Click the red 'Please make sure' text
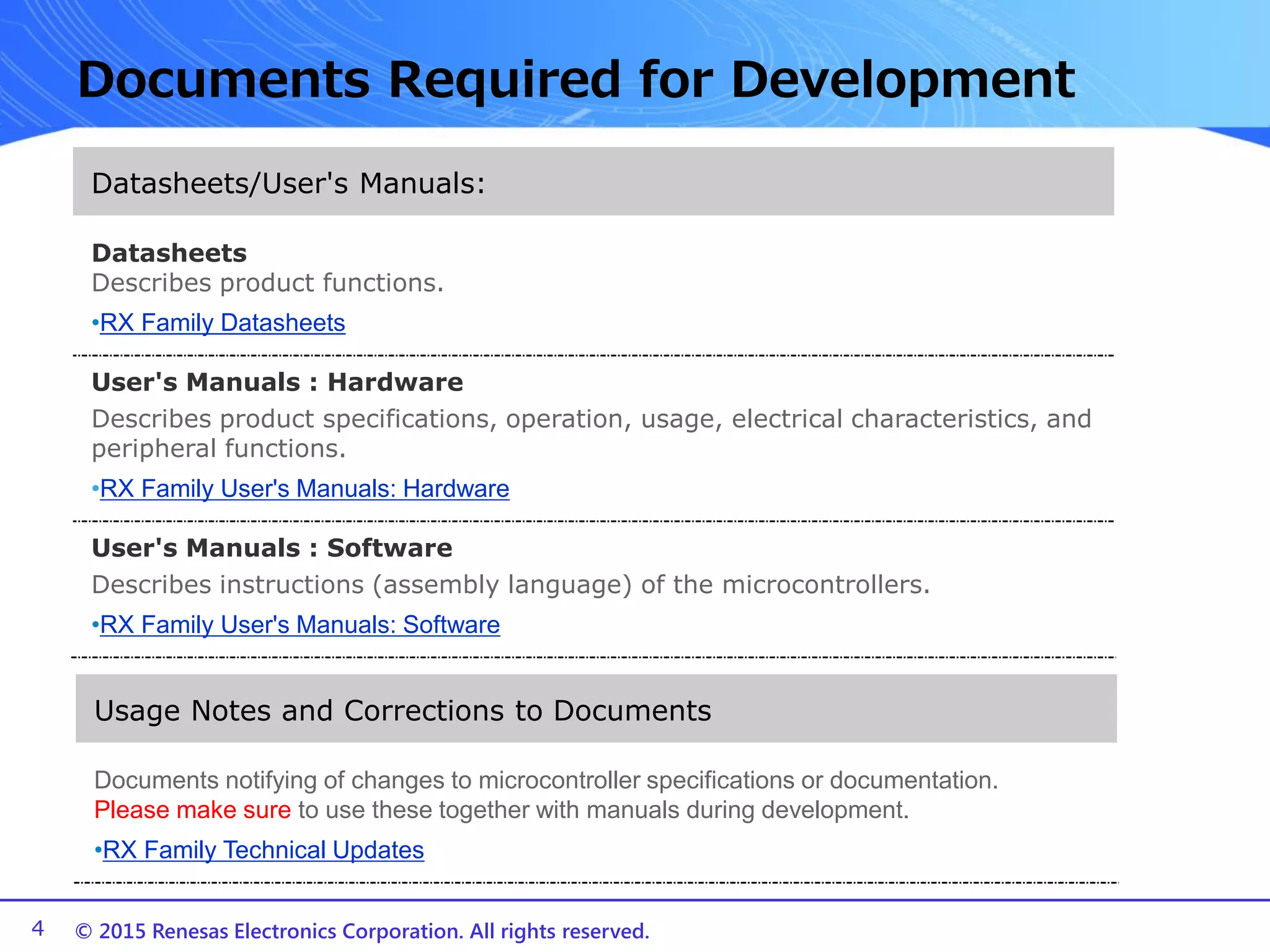The image size is (1270, 952). (x=192, y=810)
